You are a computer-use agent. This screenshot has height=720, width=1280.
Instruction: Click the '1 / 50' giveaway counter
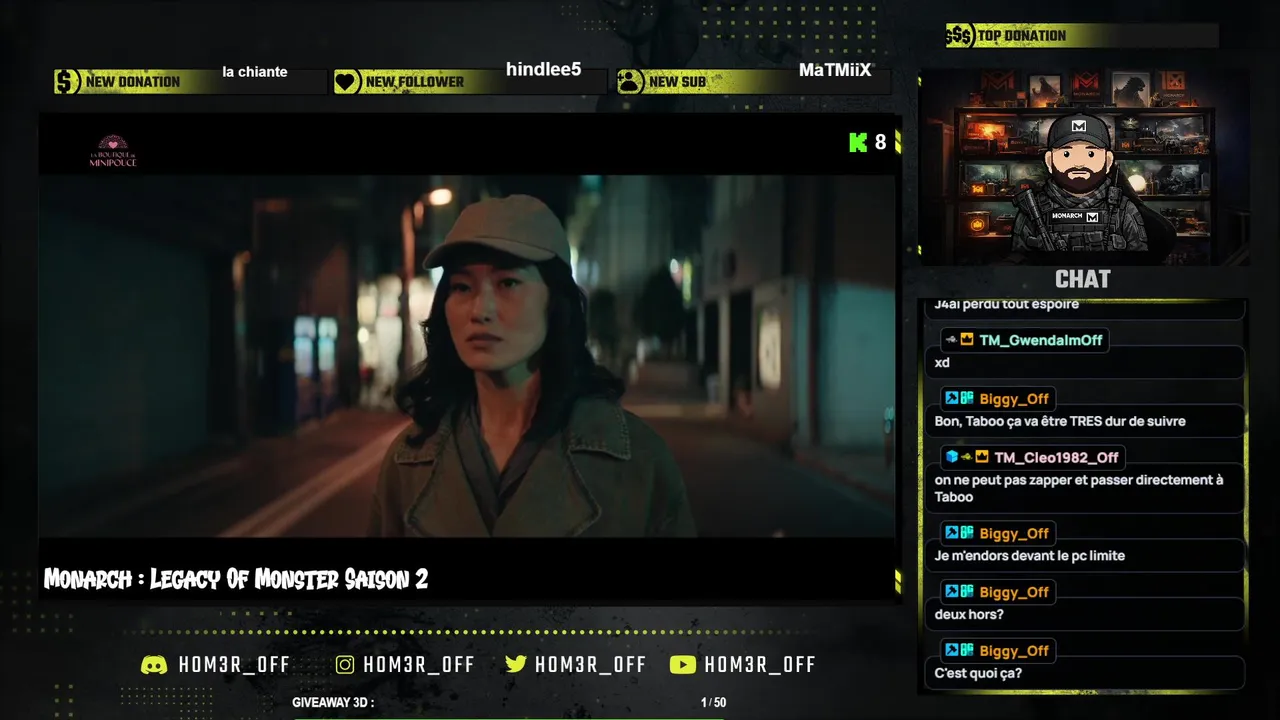[x=714, y=703]
